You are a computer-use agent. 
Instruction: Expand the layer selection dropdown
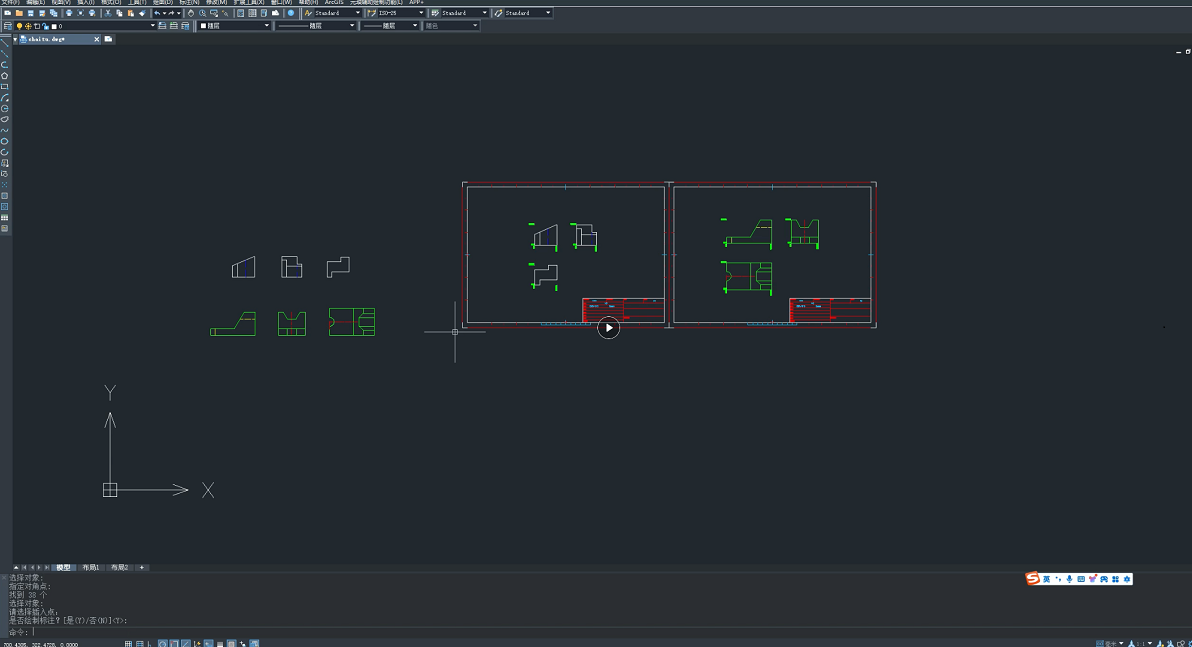(153, 26)
